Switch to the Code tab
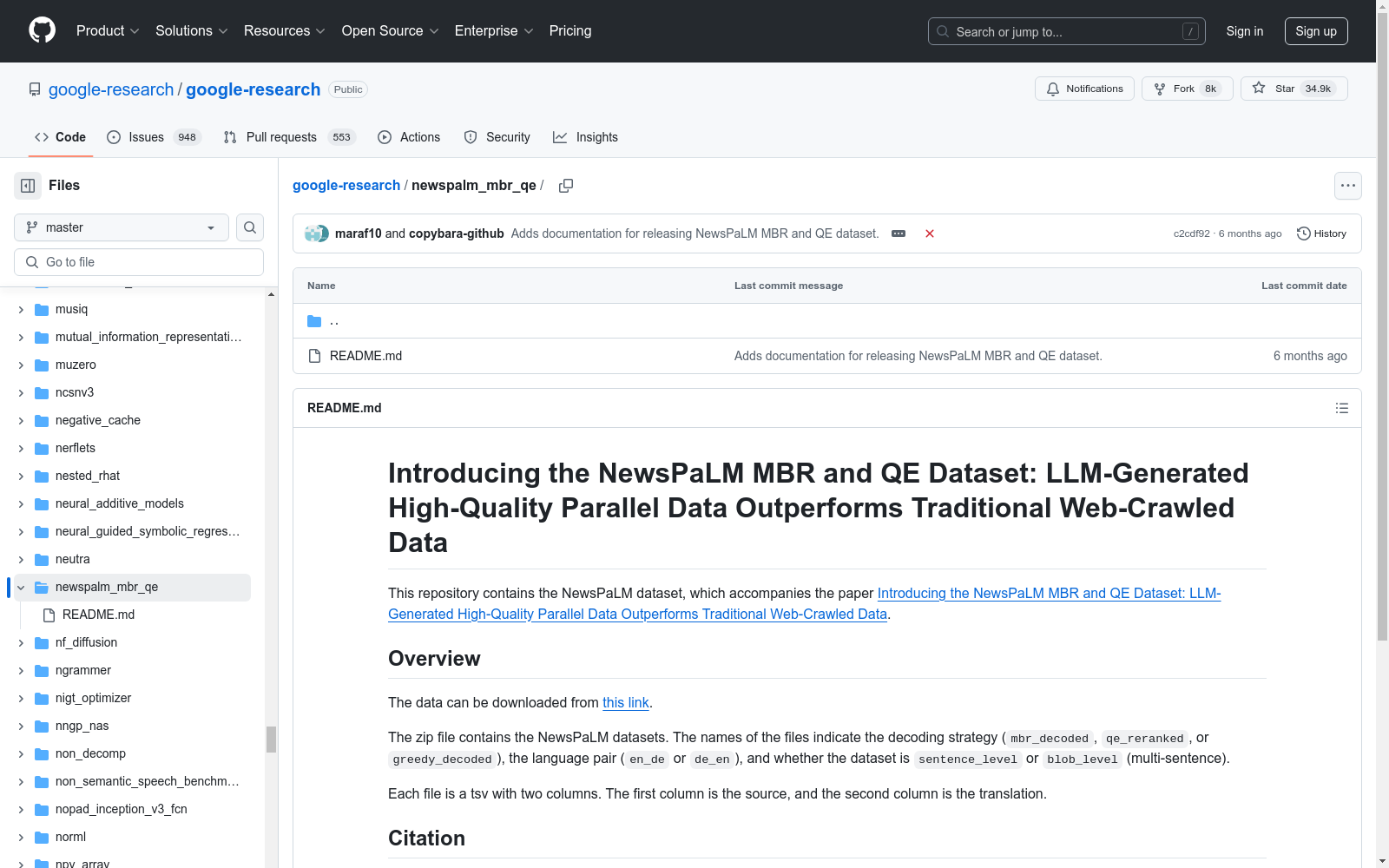 pos(61,137)
